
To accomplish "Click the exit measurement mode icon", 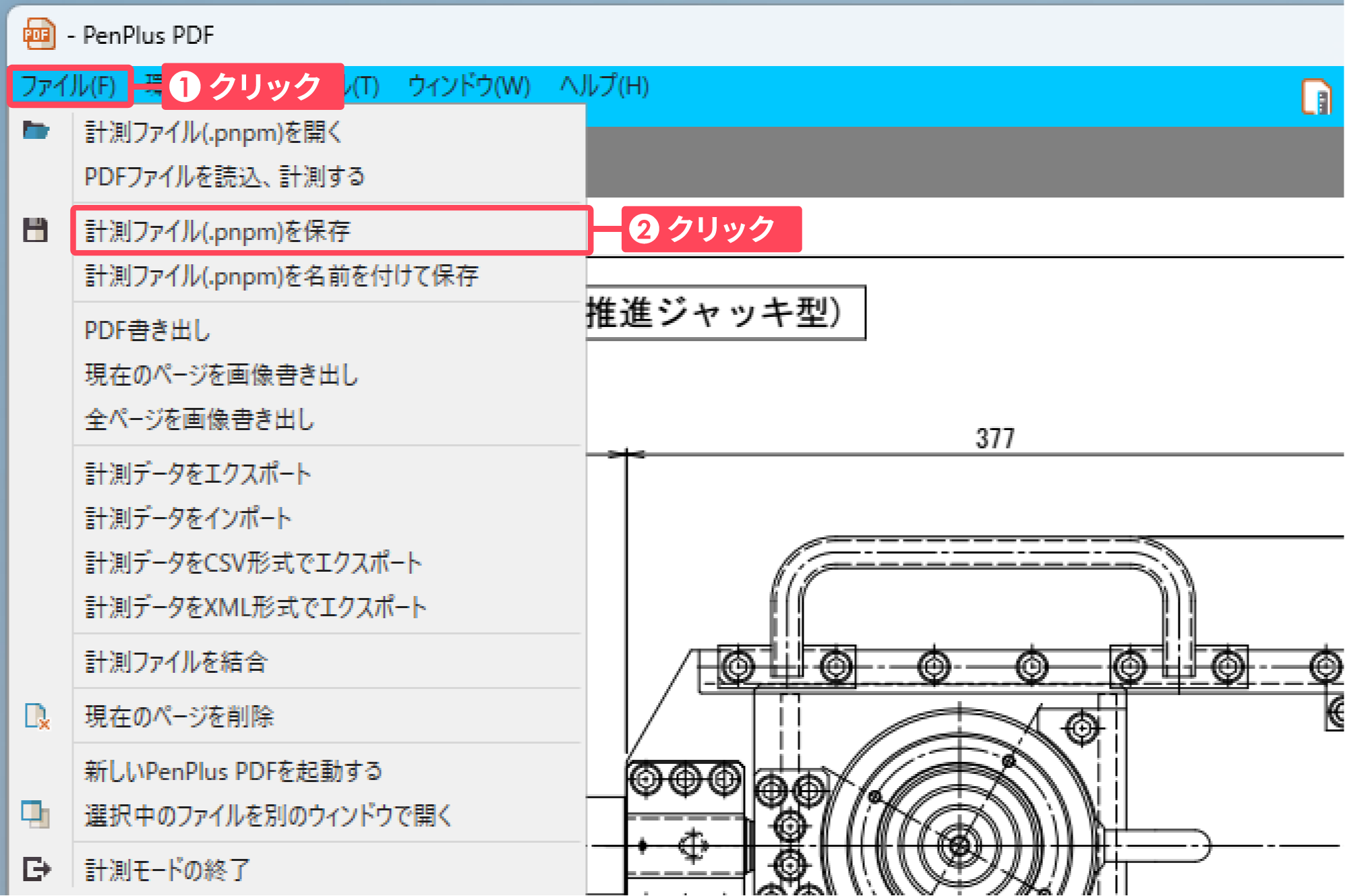I will click(x=36, y=869).
